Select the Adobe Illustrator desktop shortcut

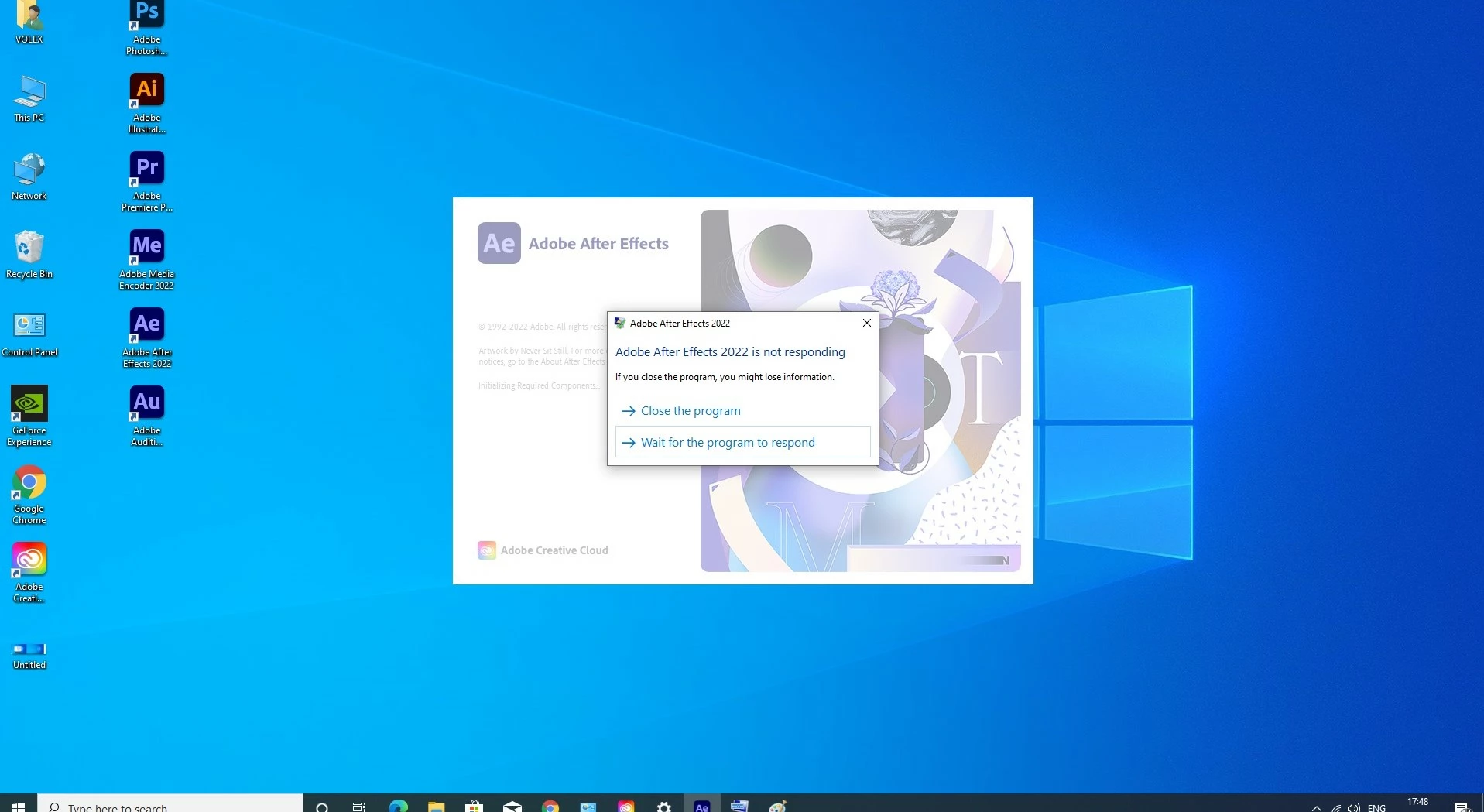coord(146,104)
